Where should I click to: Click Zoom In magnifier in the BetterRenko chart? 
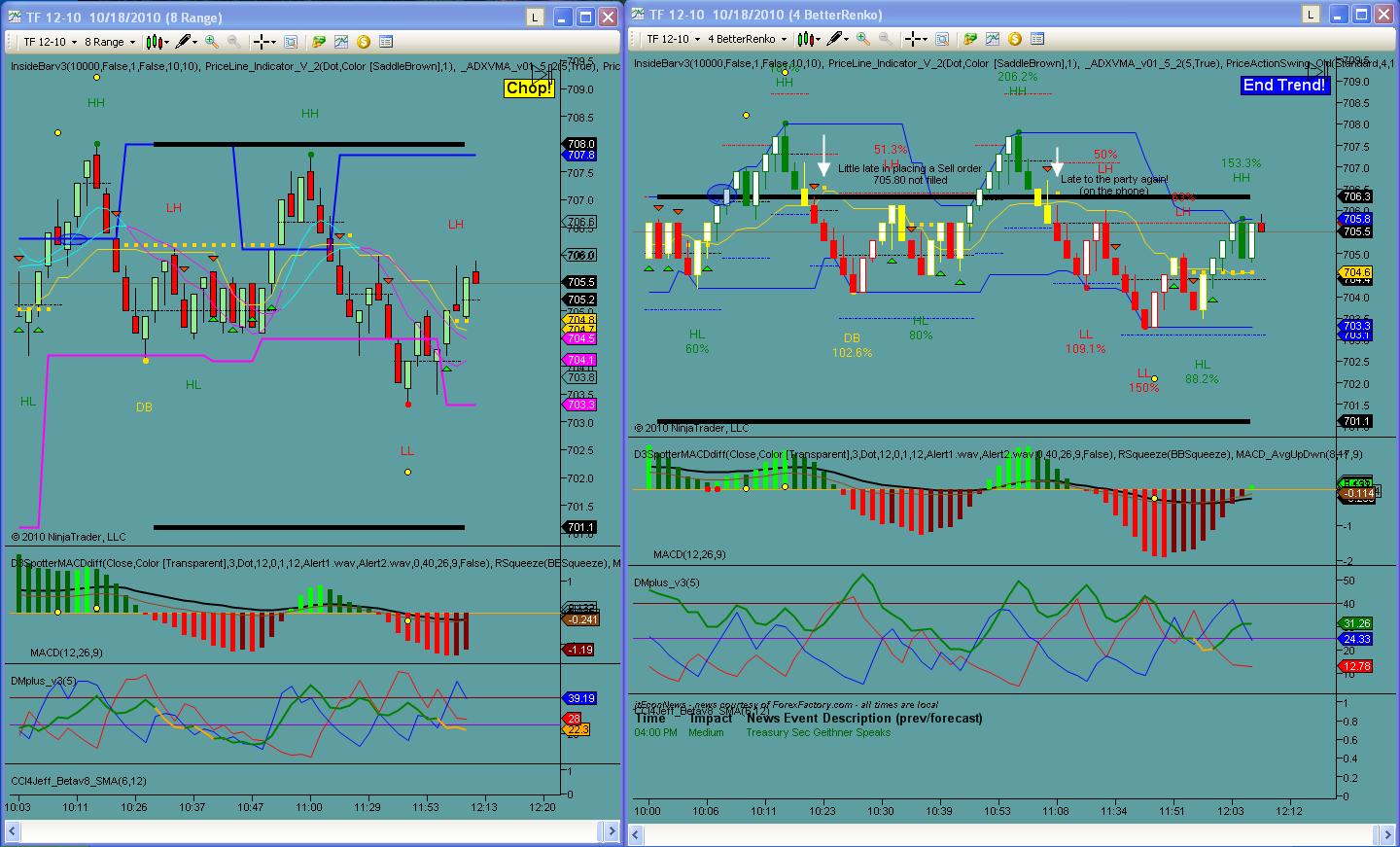(x=863, y=39)
